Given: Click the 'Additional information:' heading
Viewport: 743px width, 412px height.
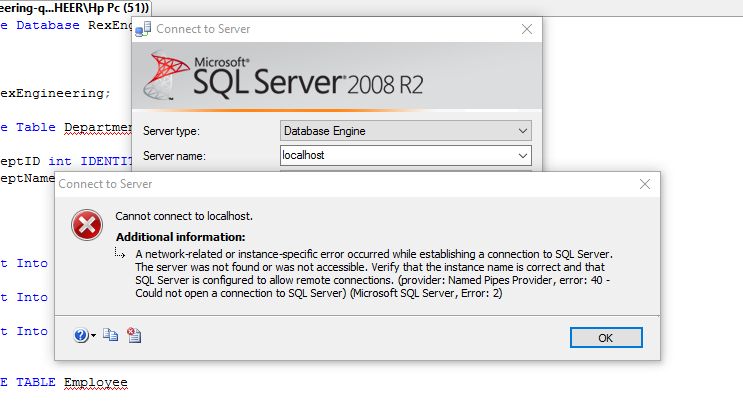Looking at the screenshot, I should click(181, 237).
